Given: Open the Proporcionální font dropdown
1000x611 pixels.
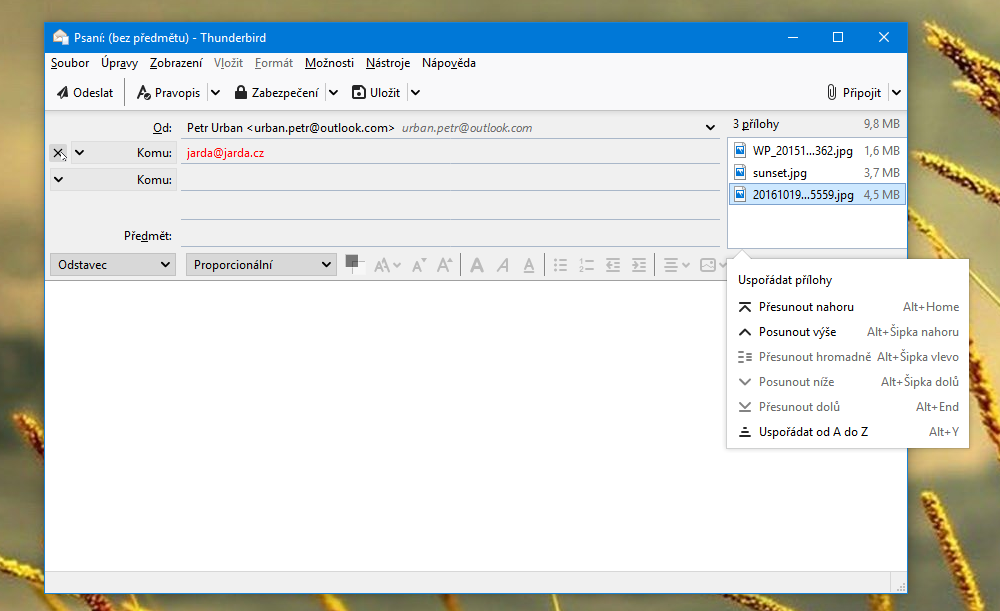Looking at the screenshot, I should pyautogui.click(x=261, y=265).
